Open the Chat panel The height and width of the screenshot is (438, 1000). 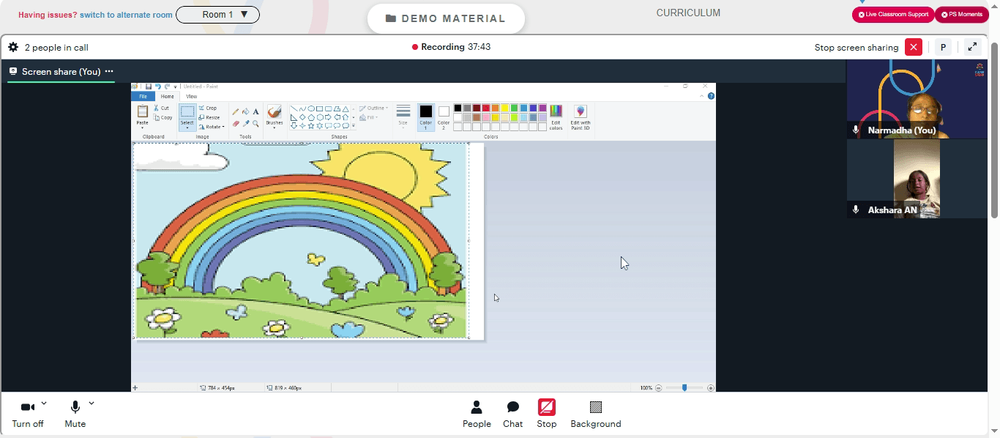click(513, 414)
